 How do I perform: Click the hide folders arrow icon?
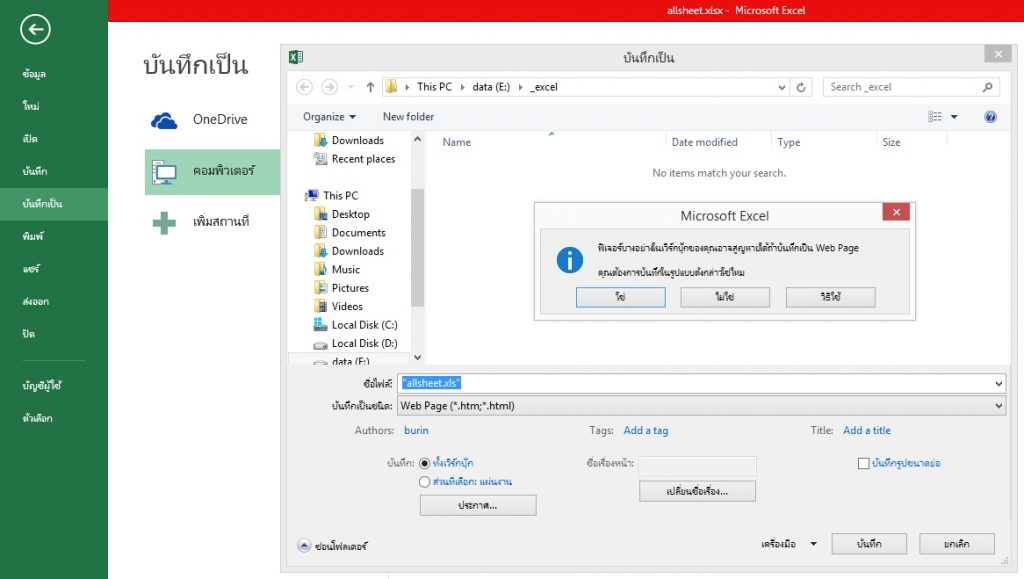[304, 546]
